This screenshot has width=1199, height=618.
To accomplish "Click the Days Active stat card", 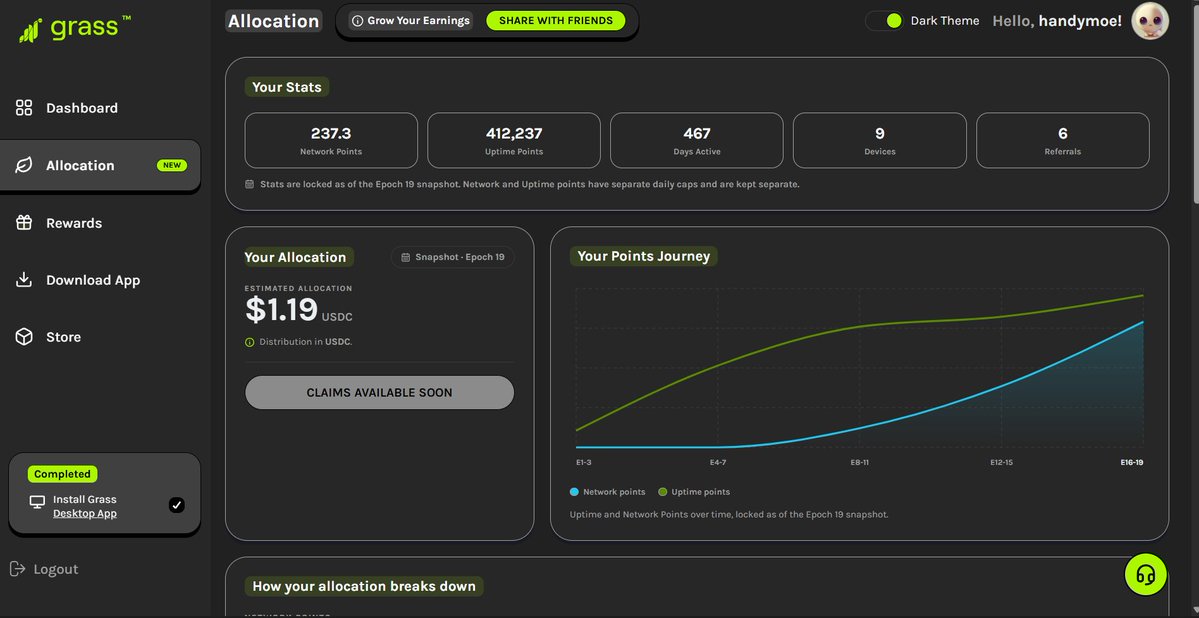I will [x=697, y=140].
